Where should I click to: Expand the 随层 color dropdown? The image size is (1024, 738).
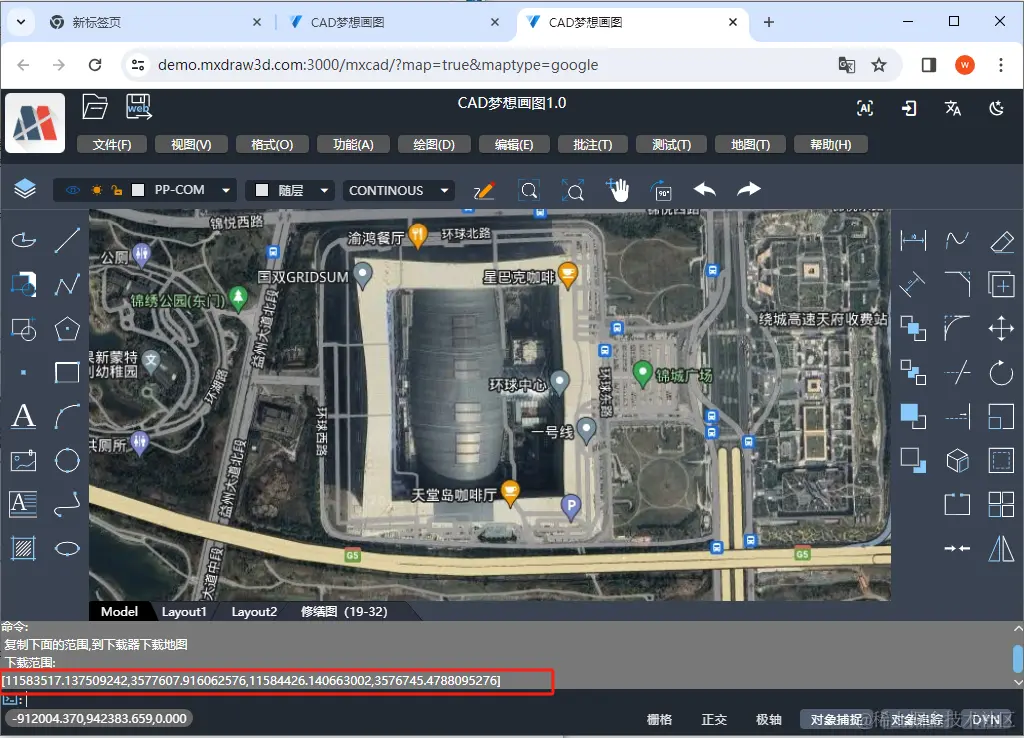click(x=324, y=190)
